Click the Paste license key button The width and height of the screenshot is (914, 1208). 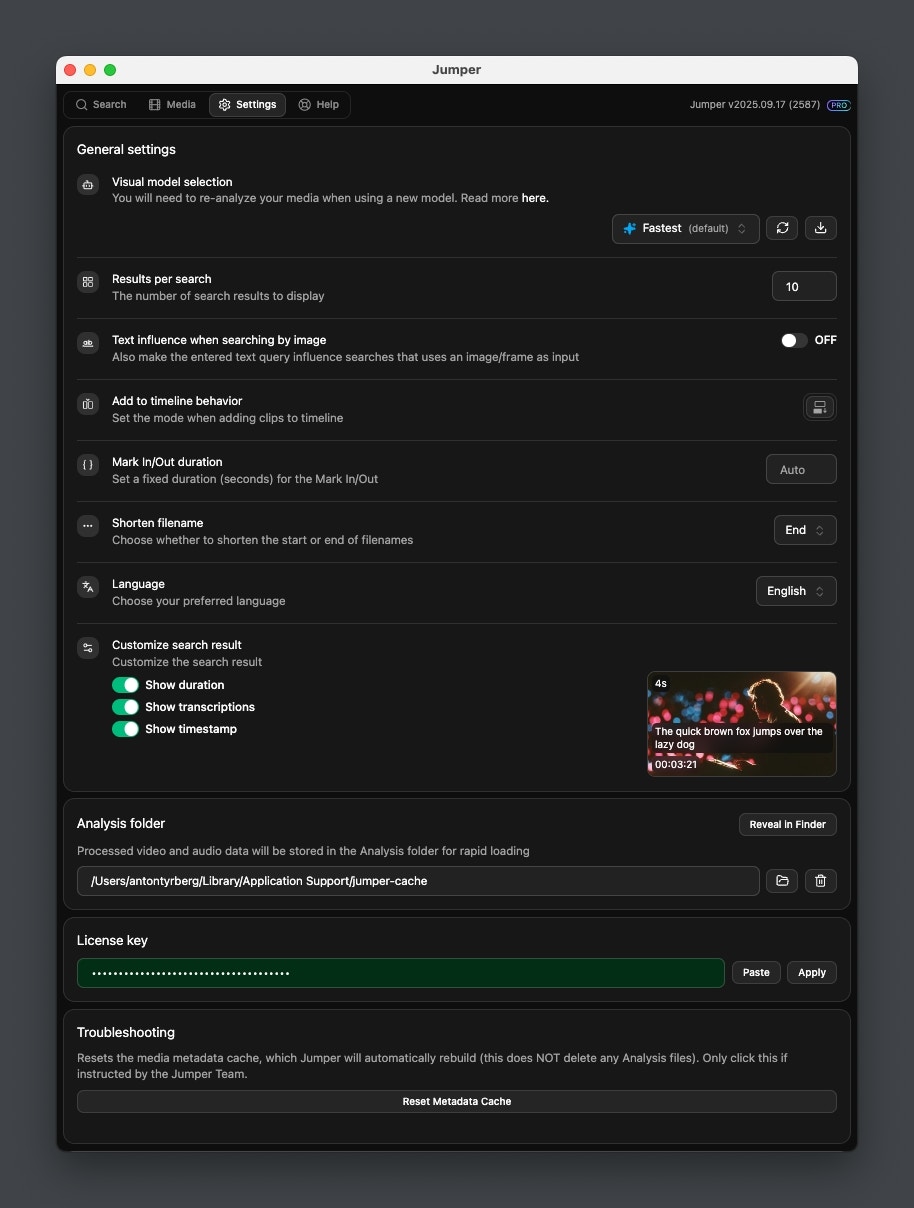(756, 972)
